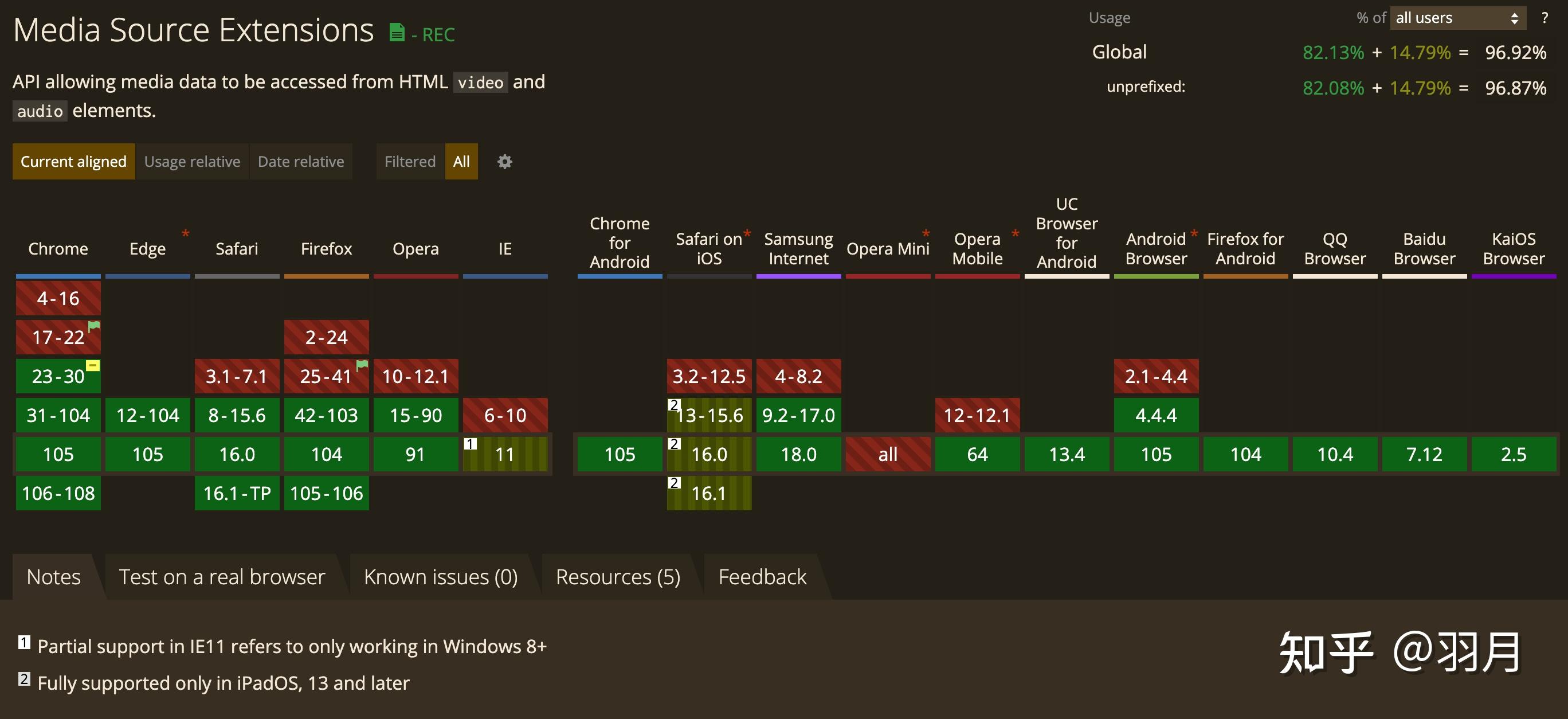This screenshot has height=719, width=1568.
Task: Click the green flag on Chrome 17-22
Action: coord(94,326)
